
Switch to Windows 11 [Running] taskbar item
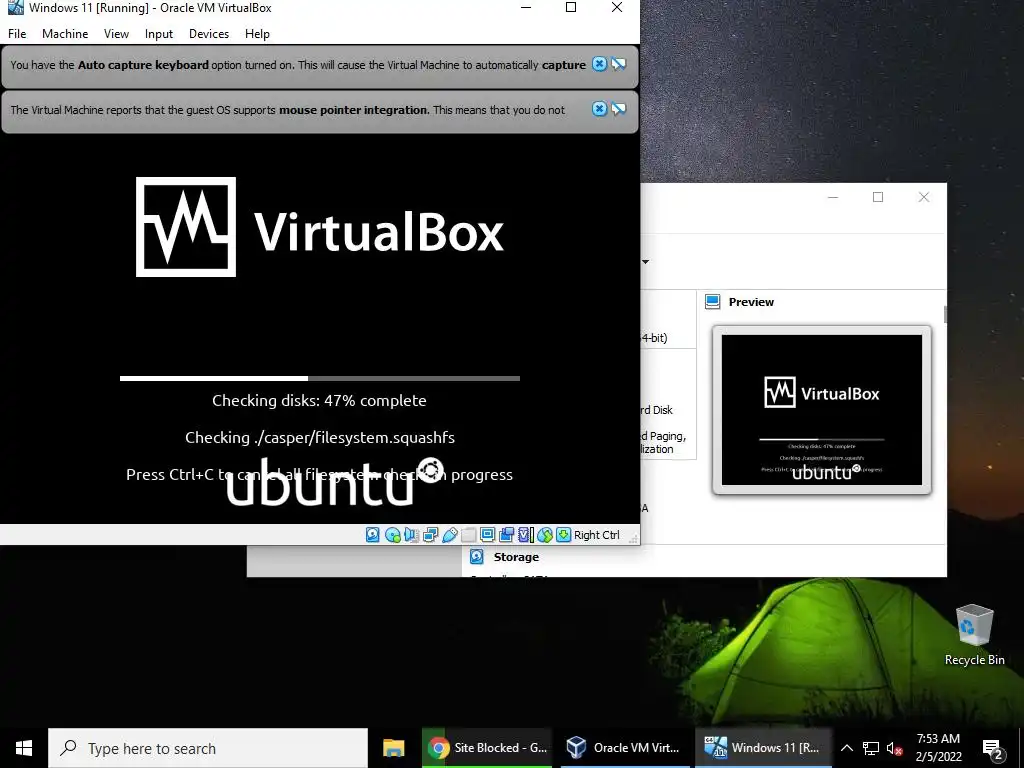(x=763, y=748)
